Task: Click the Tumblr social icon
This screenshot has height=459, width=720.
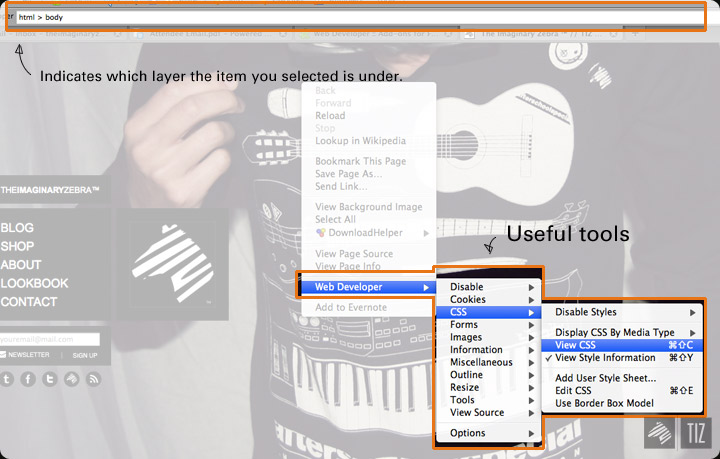Action: pos(8,379)
